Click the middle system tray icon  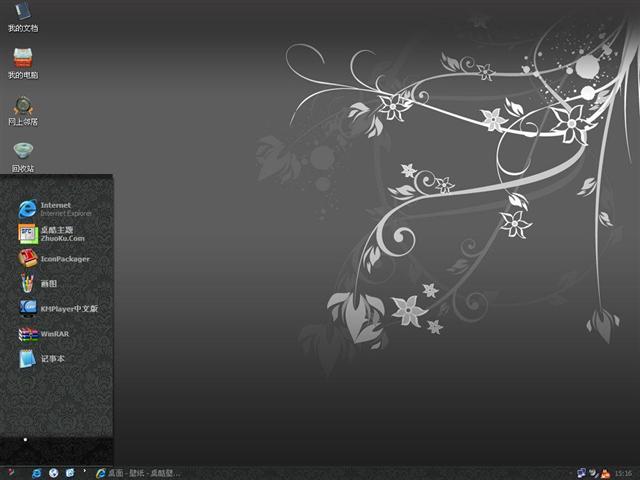(x=593, y=473)
